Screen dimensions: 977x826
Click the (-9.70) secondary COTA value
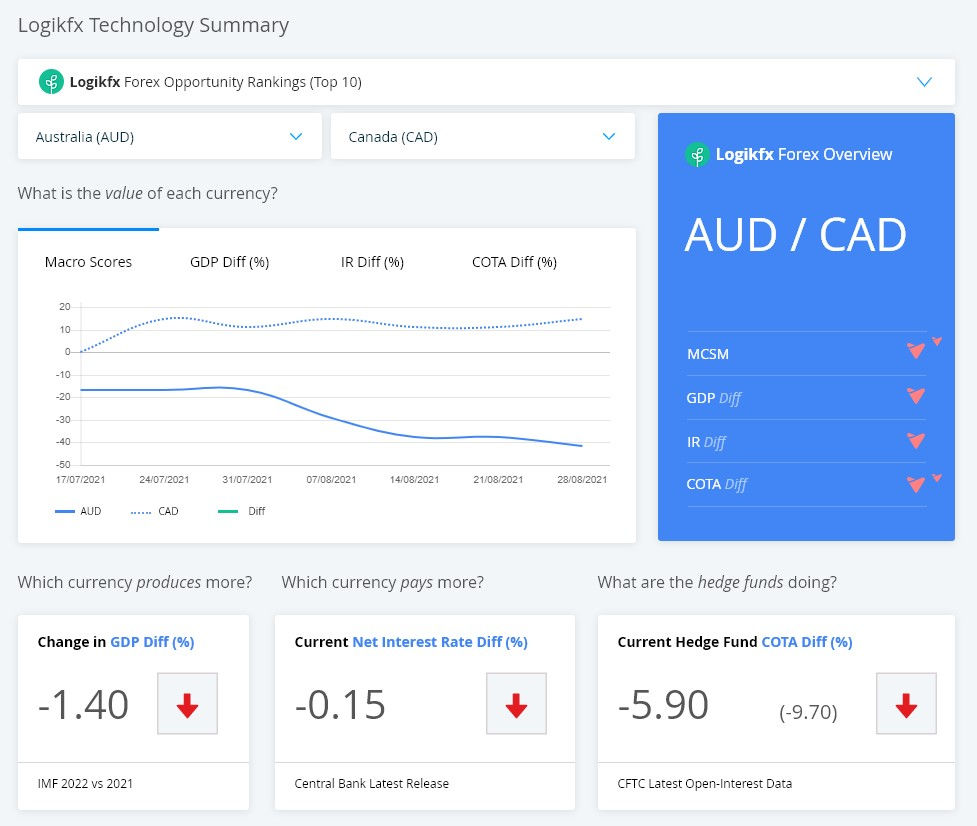[808, 712]
